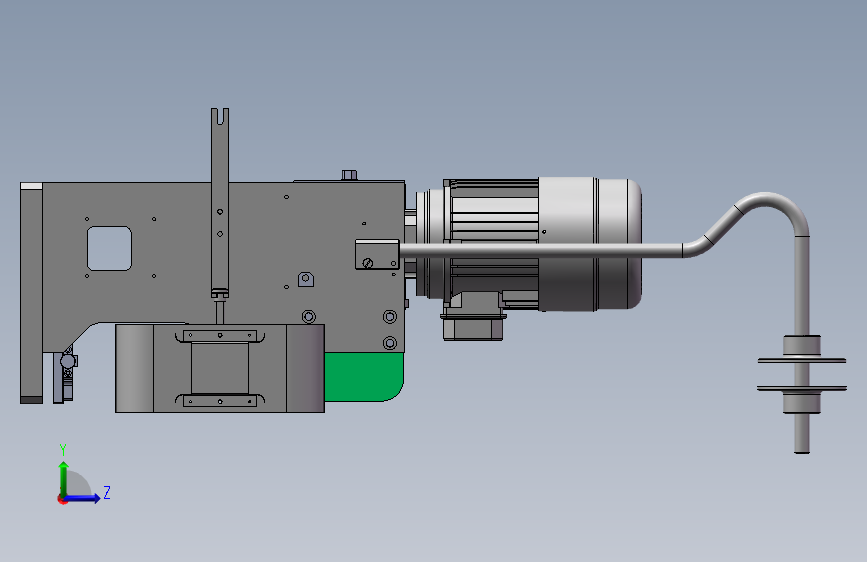Select the long horizontal run of the pipe
The height and width of the screenshot is (562, 867).
pyautogui.click(x=541, y=251)
